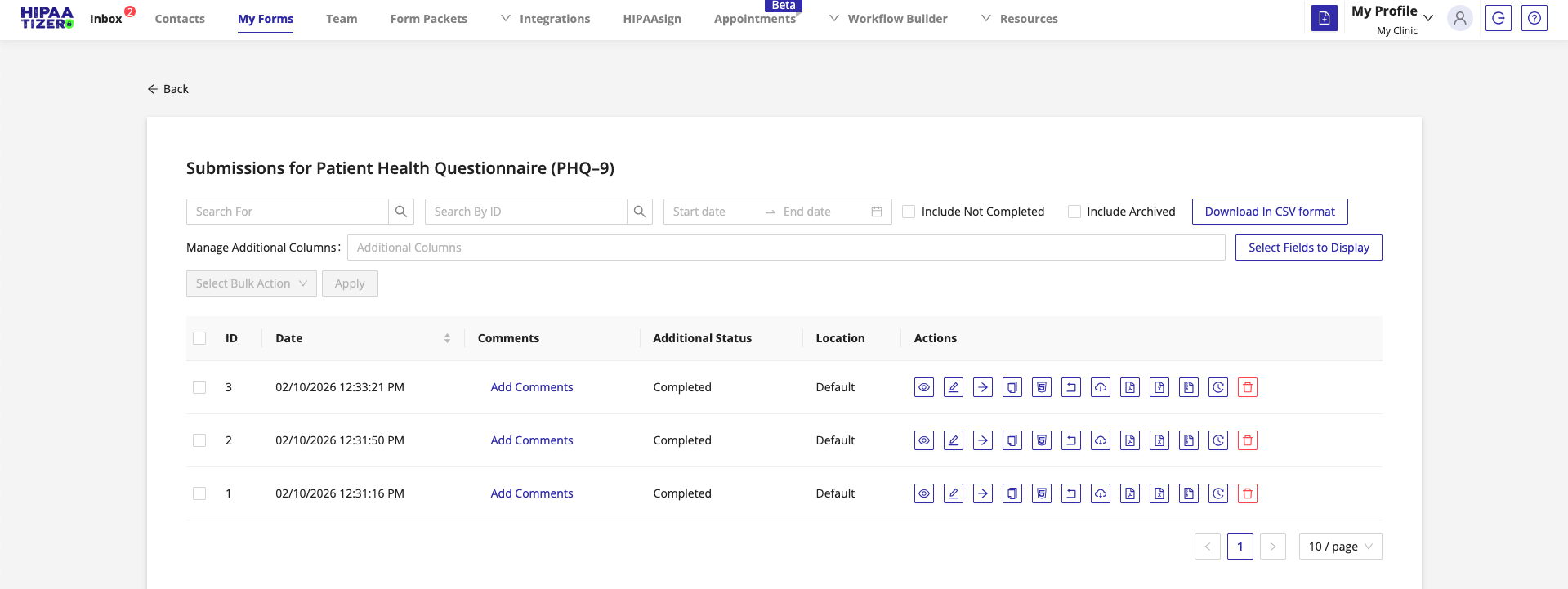Viewport: 1568px width, 589px height.
Task: Open the 10 / page size dropdown
Action: pyautogui.click(x=1339, y=547)
